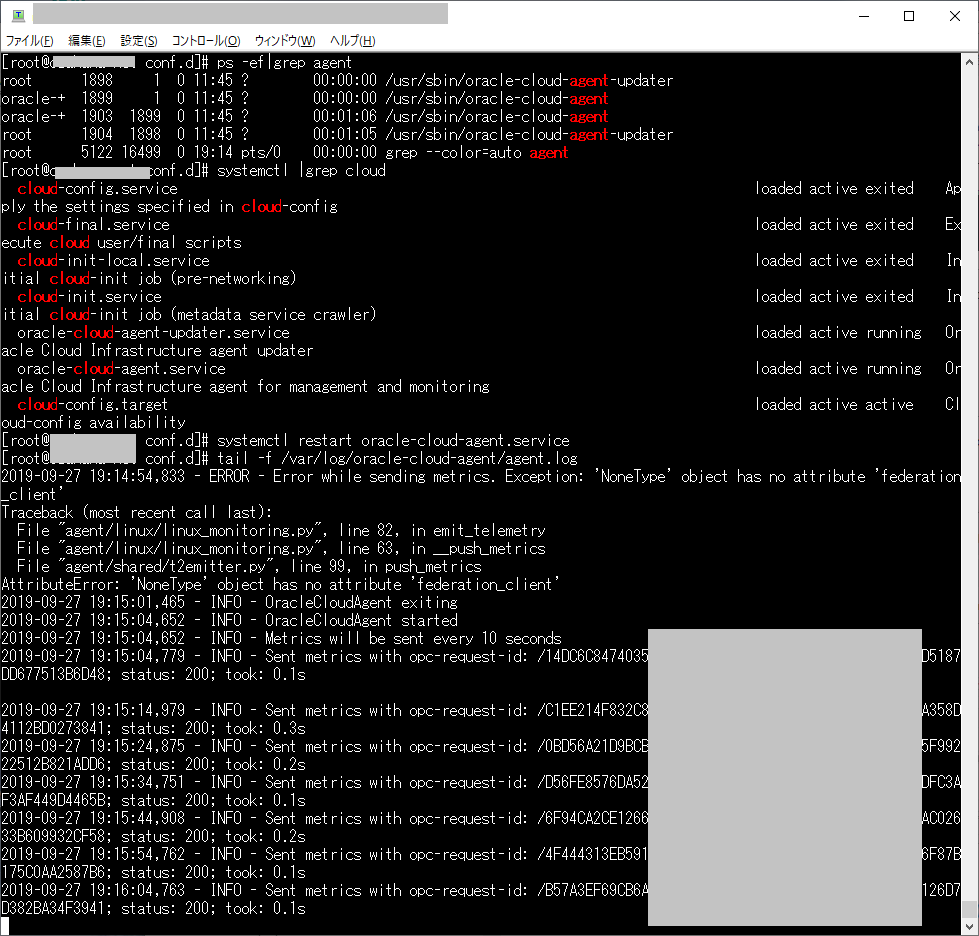Click the vertical scrollbar thumb
The width and height of the screenshot is (979, 936).
point(969,908)
